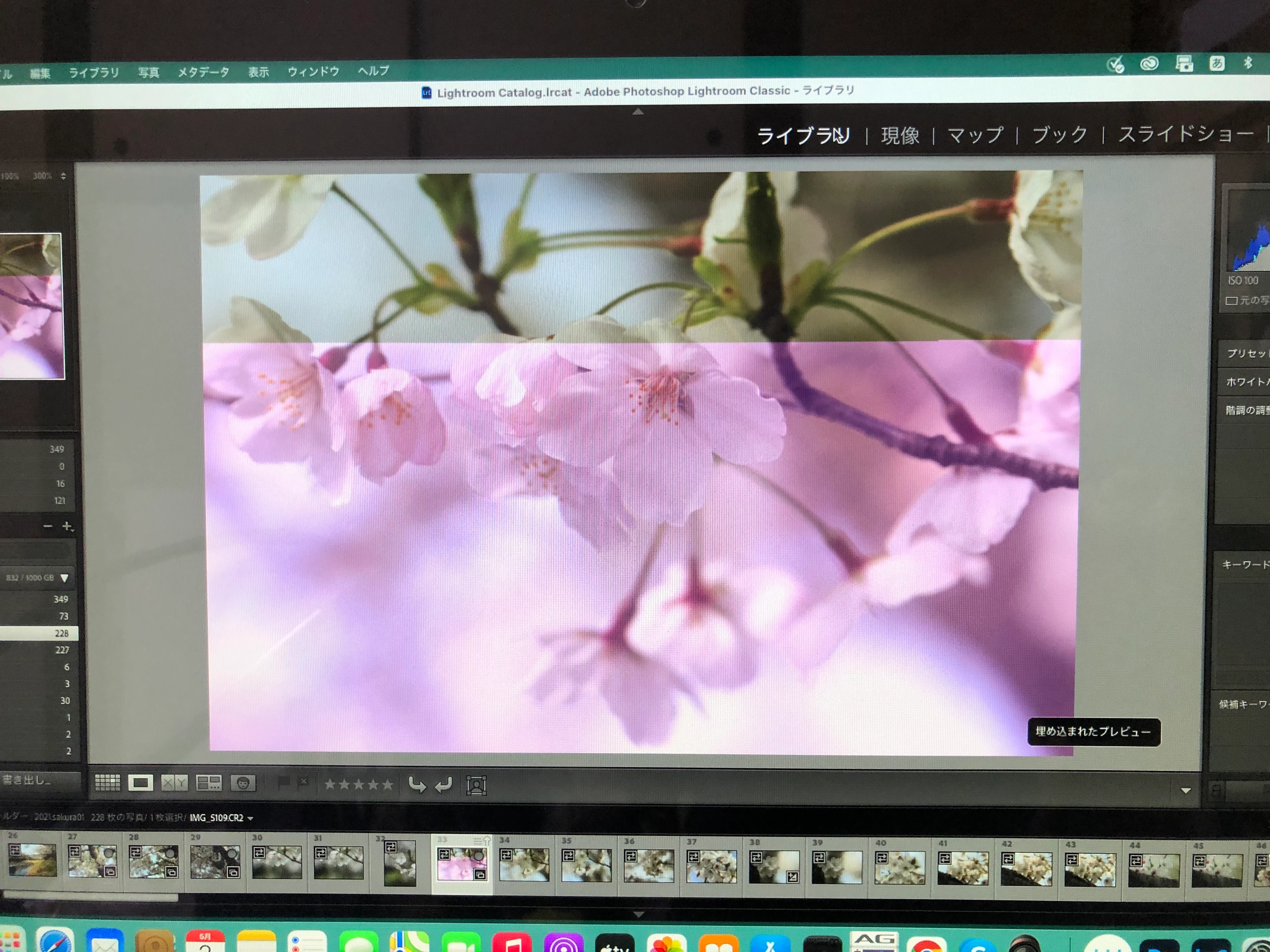Screen dimensions: 1270x952
Task: Open IMG_5109.CR2 filename dropdown in filmstrip
Action: click(x=250, y=818)
